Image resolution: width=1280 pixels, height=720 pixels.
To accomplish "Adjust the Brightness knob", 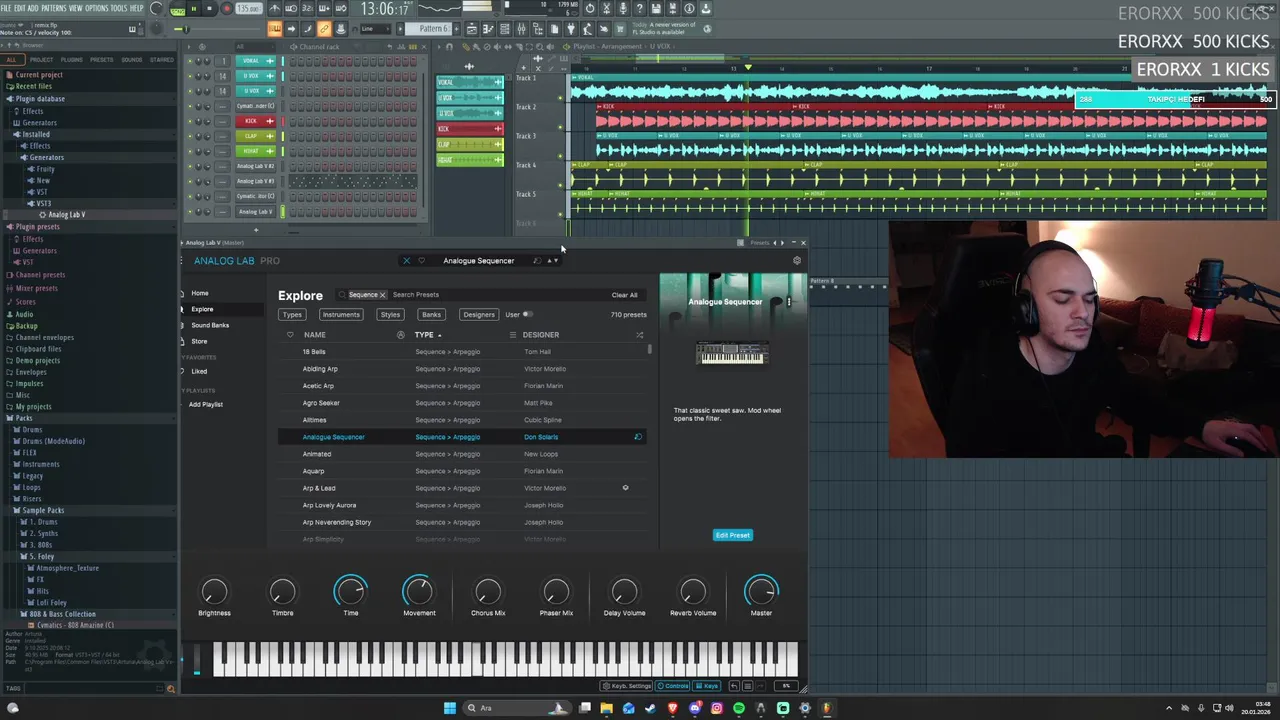I will pos(214,592).
